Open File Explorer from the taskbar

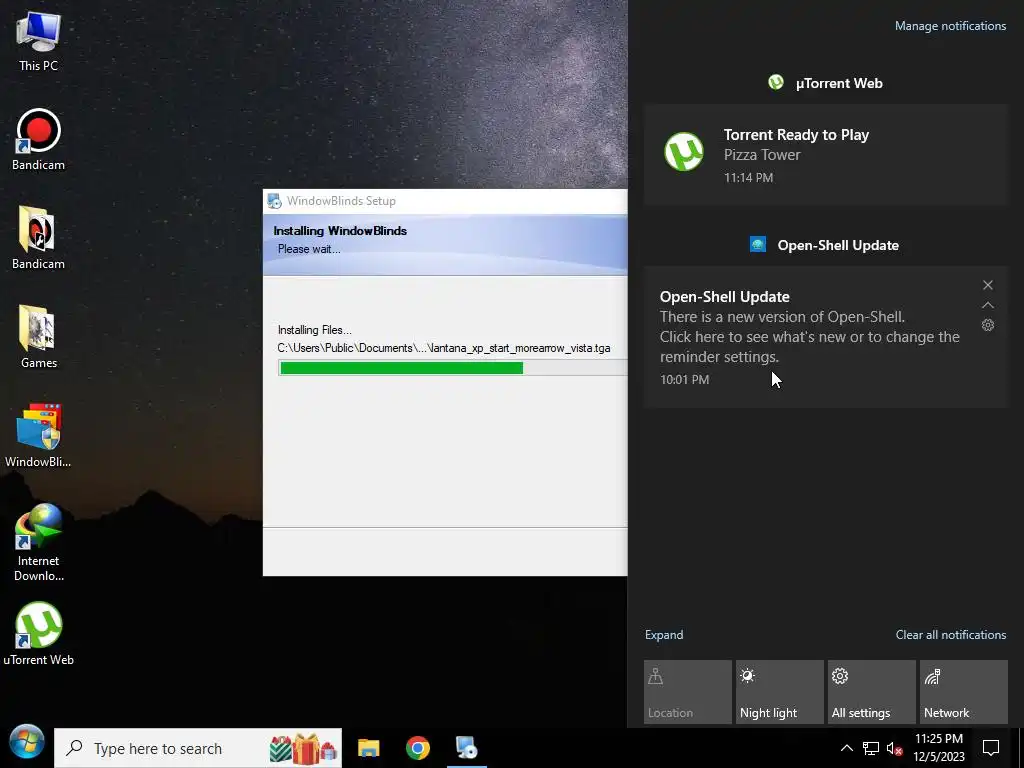tap(368, 748)
